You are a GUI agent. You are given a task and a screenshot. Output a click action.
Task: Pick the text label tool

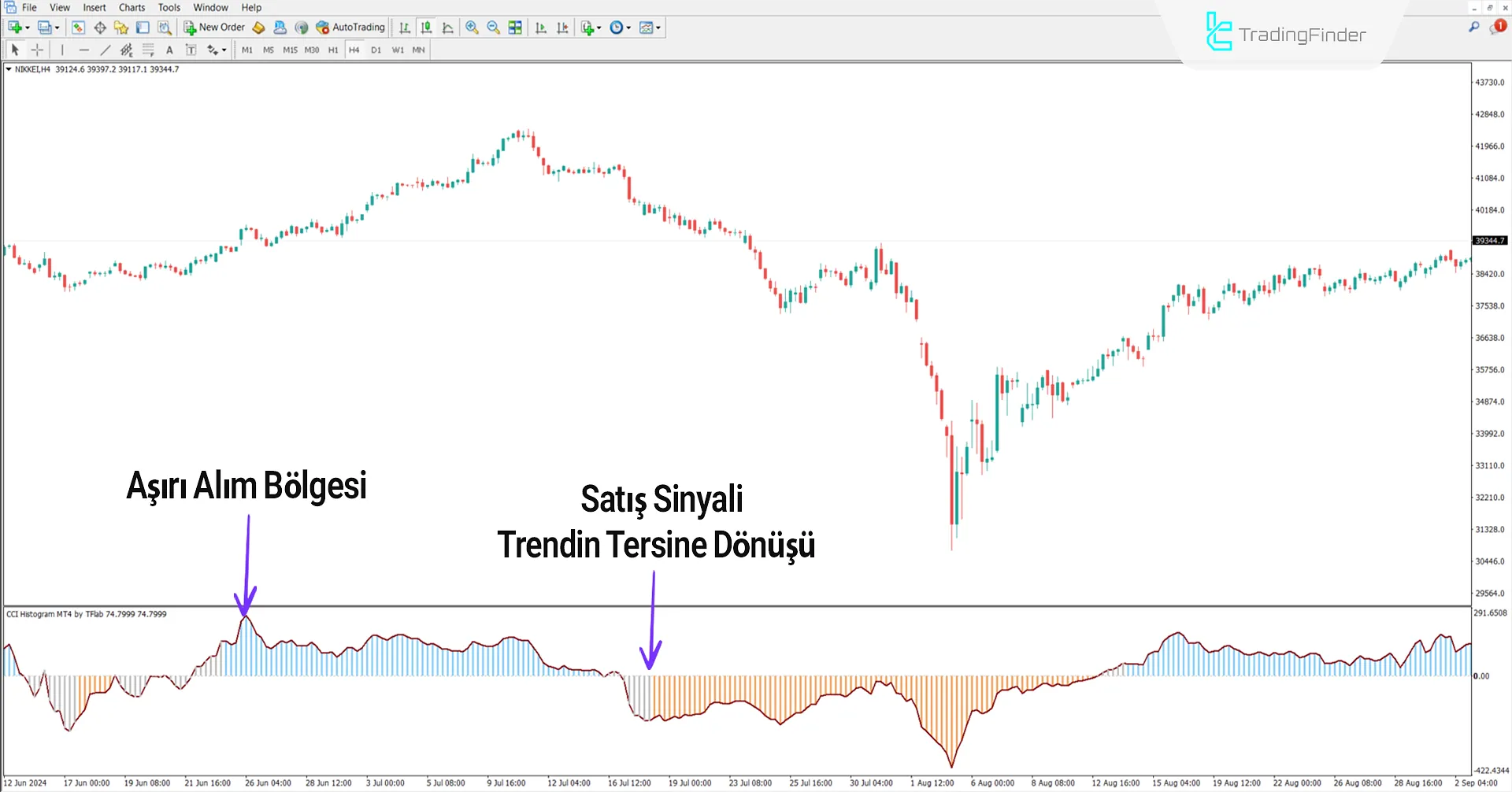pos(169,50)
